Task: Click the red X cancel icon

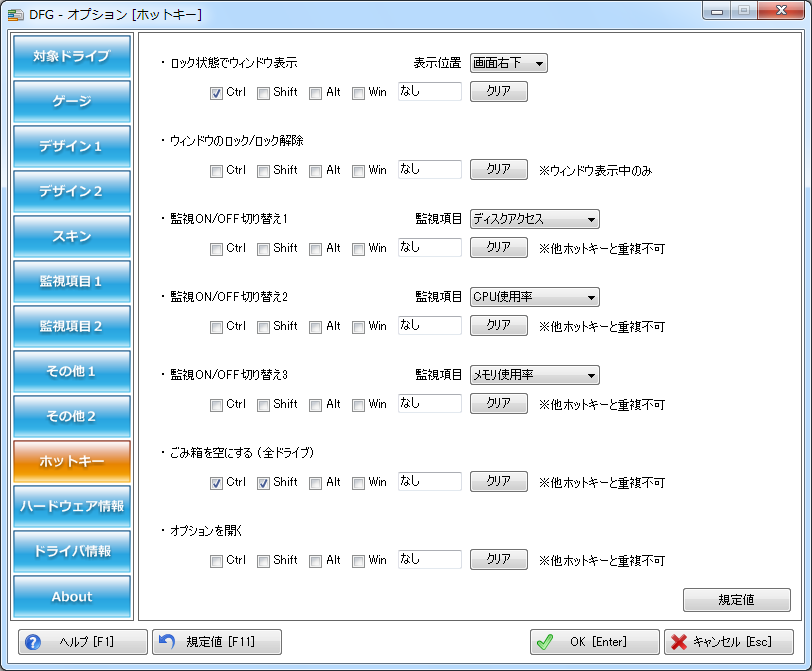Action: (x=679, y=642)
